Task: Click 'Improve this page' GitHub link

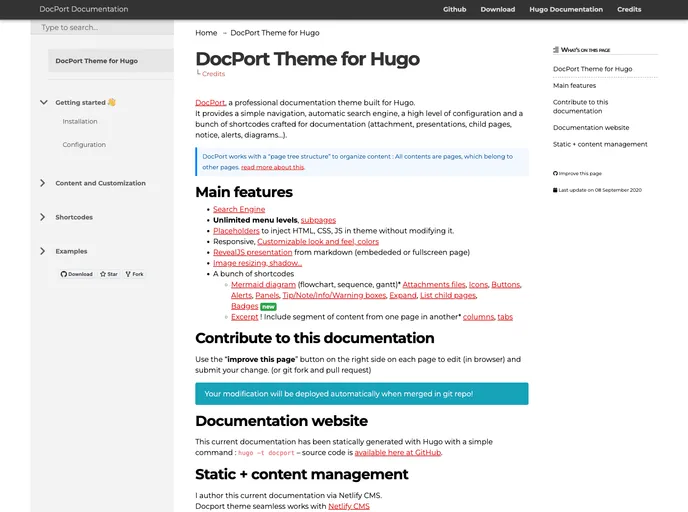Action: pos(577,174)
